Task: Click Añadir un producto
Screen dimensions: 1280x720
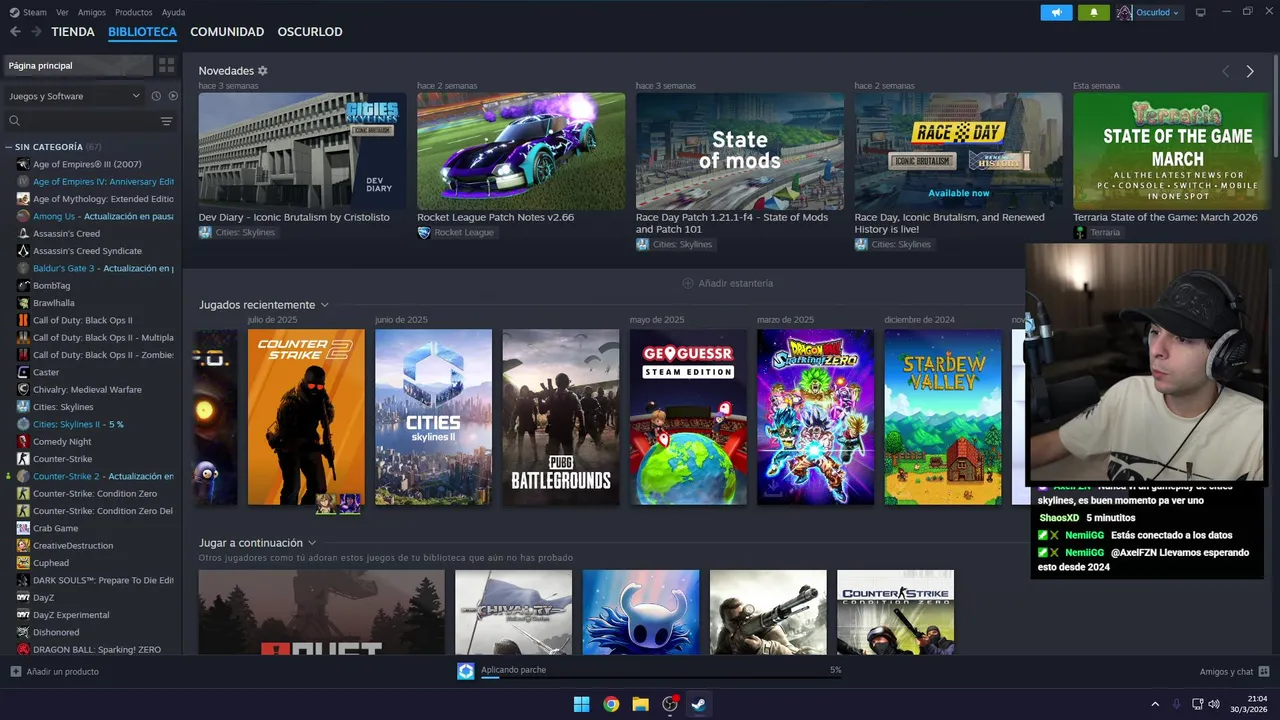Action: 55,671
